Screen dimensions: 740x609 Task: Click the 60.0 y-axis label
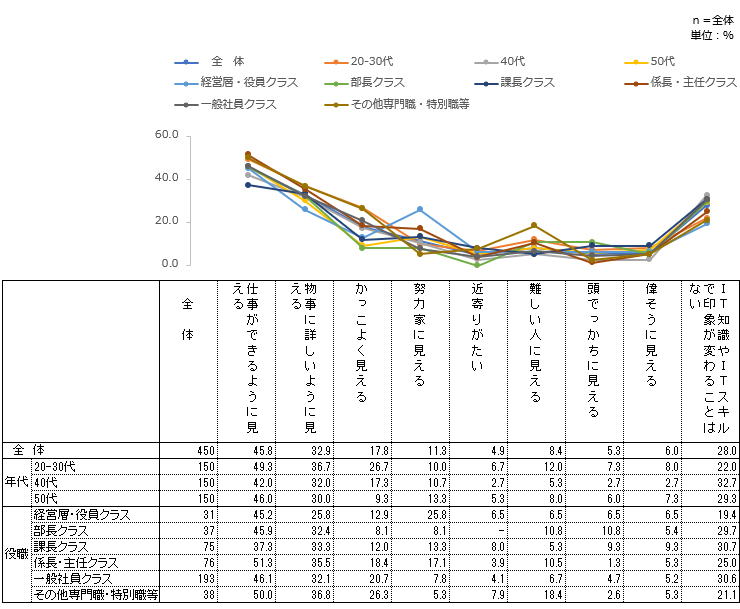pos(167,135)
